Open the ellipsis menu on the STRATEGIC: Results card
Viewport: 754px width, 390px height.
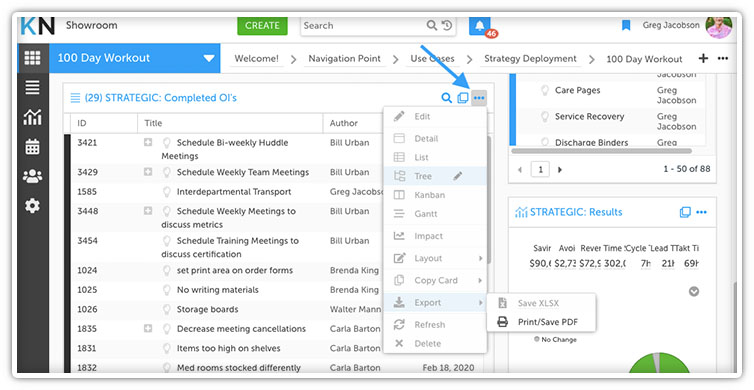(x=702, y=212)
